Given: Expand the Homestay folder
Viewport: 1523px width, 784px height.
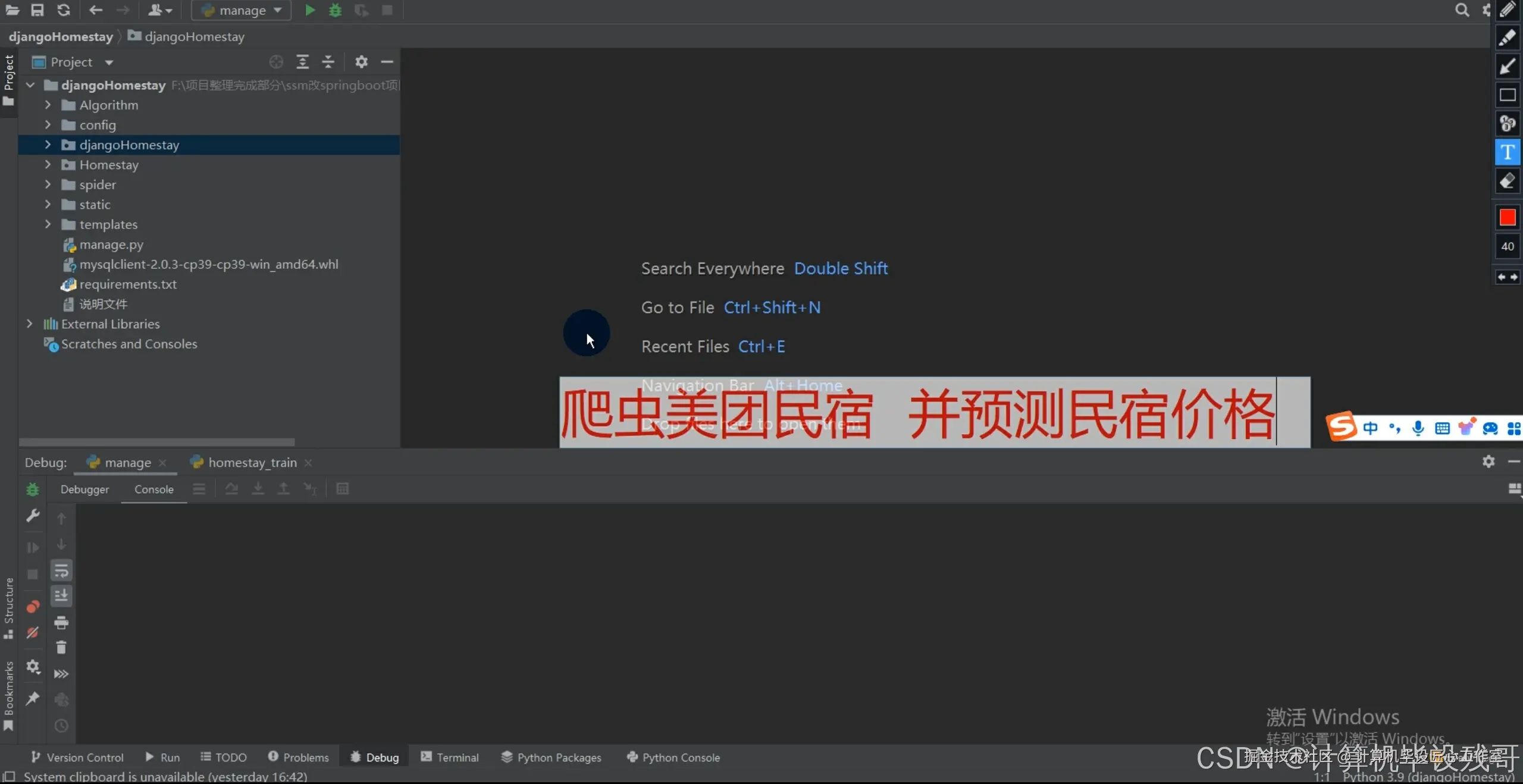Looking at the screenshot, I should coord(48,164).
